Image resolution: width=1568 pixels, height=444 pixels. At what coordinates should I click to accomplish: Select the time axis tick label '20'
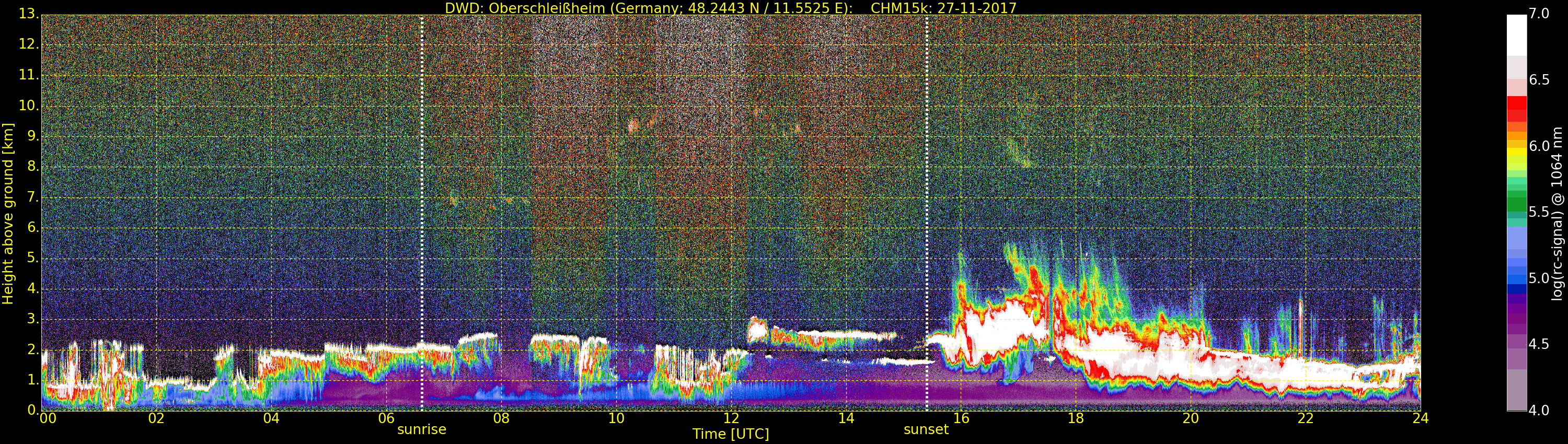[1191, 418]
